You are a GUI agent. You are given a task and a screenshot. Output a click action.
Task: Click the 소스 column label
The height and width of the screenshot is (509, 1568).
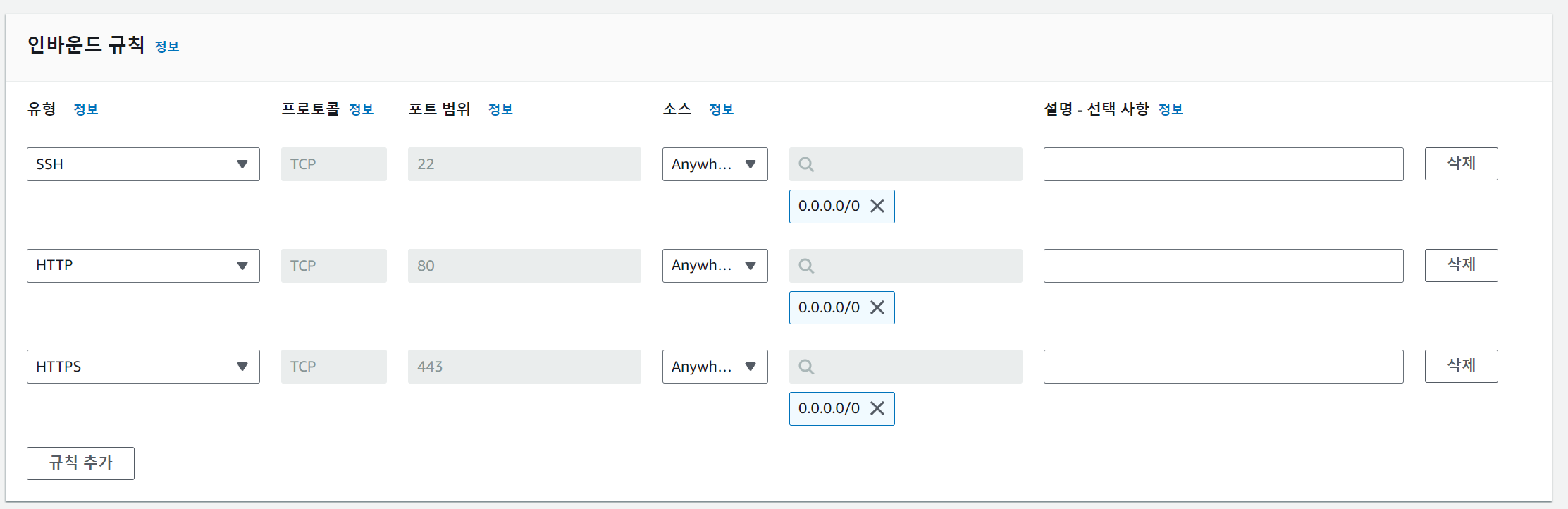(x=677, y=109)
